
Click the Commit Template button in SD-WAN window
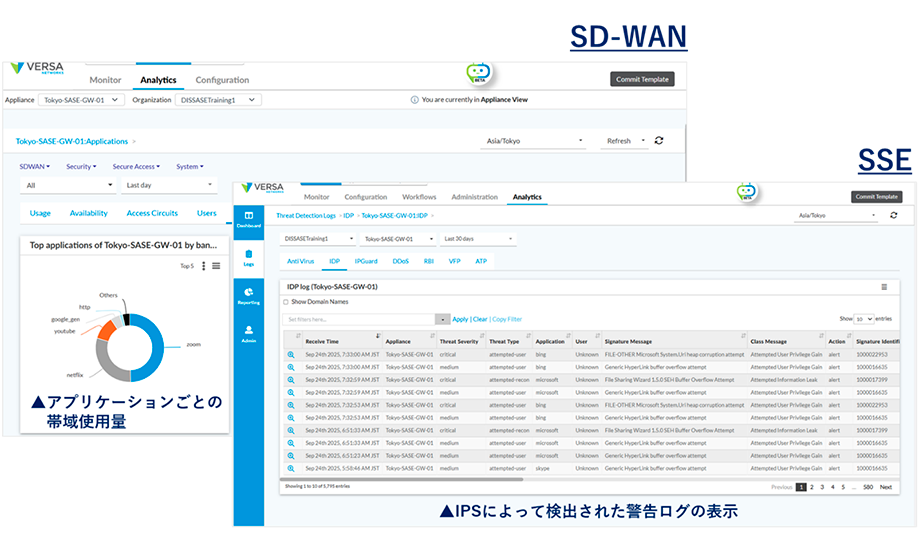[x=642, y=79]
